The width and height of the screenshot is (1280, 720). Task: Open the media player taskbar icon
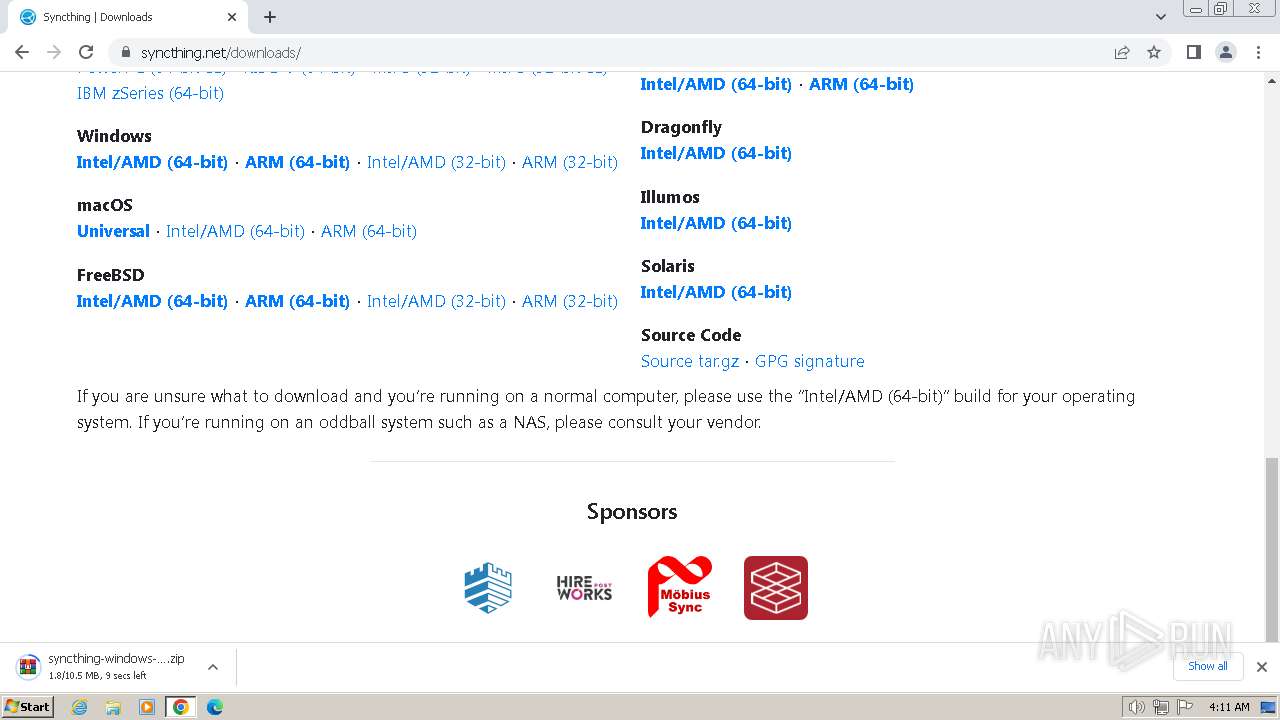(147, 707)
